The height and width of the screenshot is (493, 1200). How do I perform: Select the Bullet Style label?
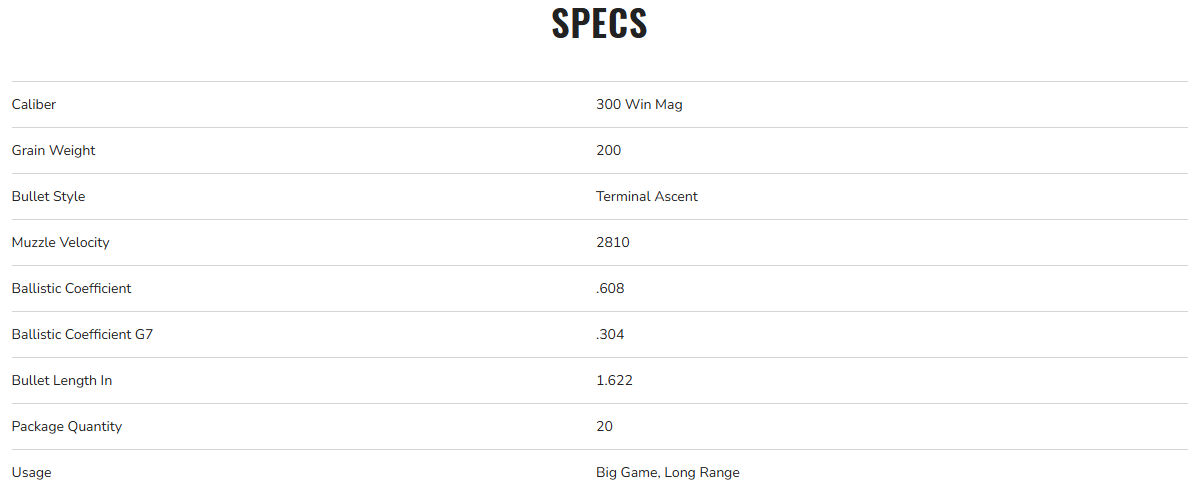(48, 196)
